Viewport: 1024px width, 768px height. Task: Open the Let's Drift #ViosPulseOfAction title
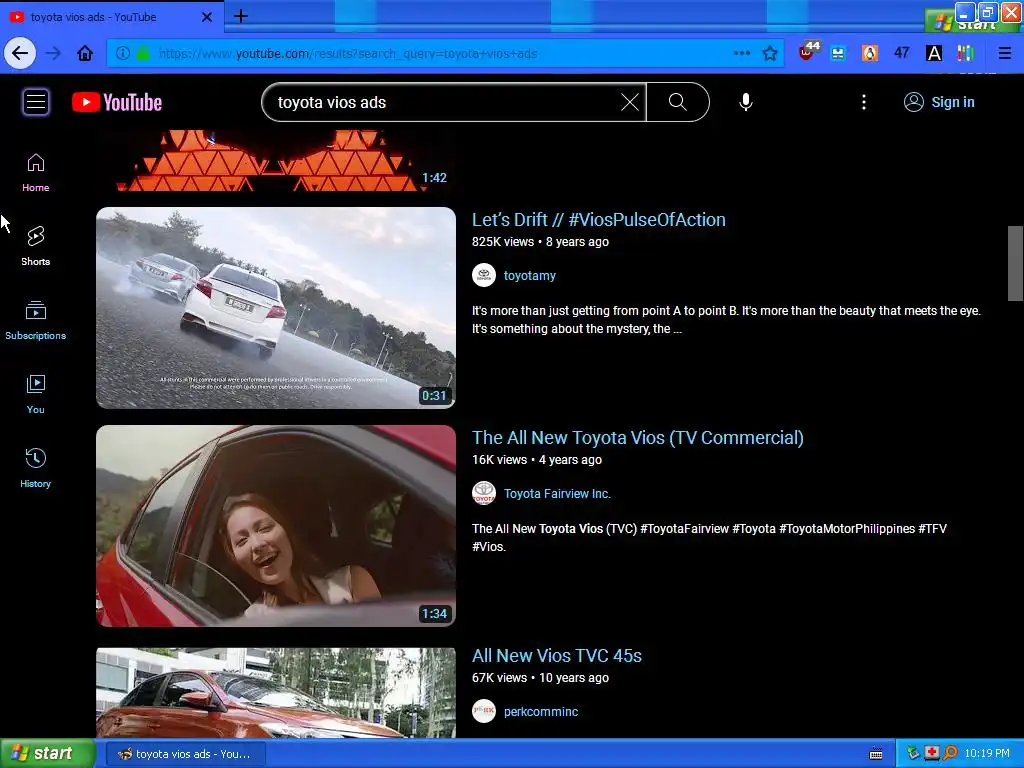pyautogui.click(x=599, y=220)
